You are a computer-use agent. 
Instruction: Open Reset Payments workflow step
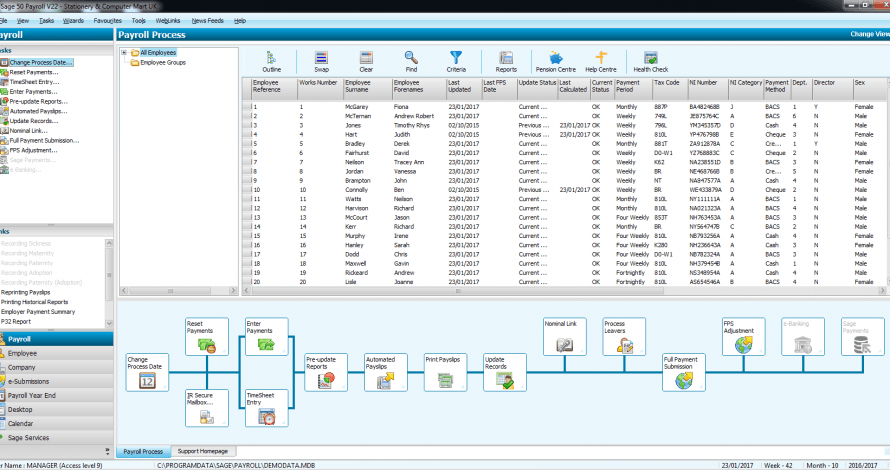click(207, 337)
